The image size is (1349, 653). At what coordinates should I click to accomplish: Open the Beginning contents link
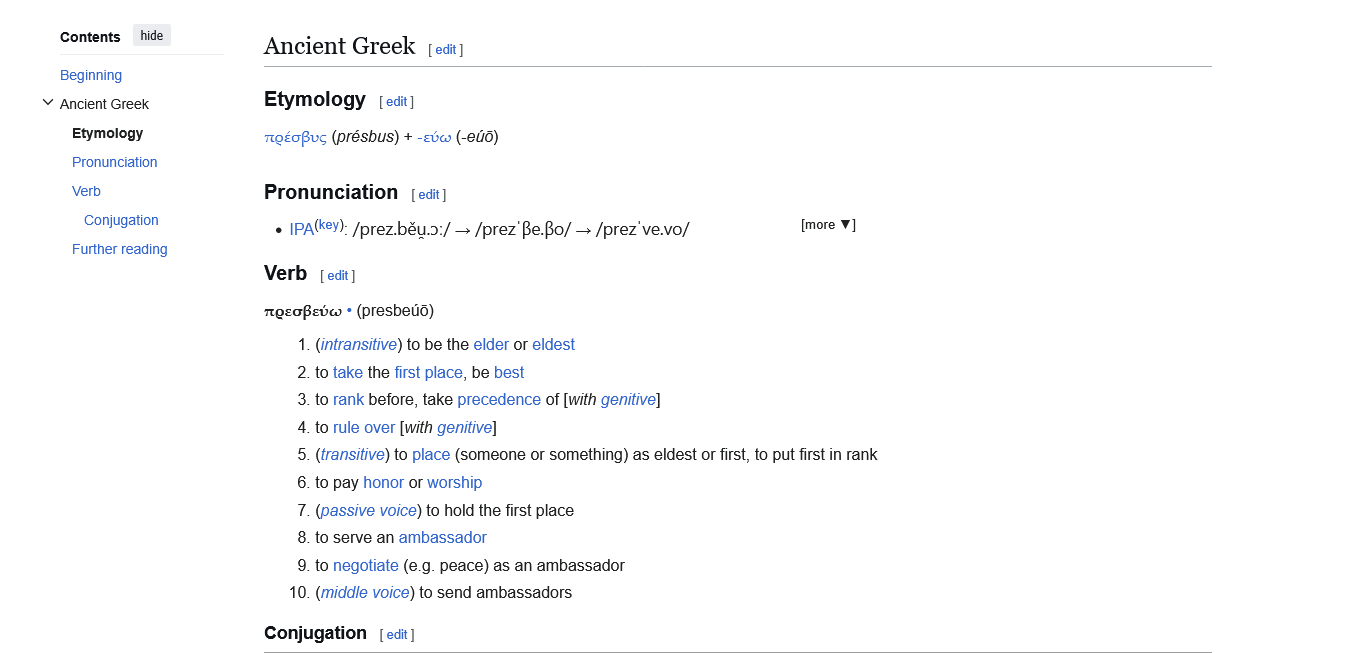[91, 75]
